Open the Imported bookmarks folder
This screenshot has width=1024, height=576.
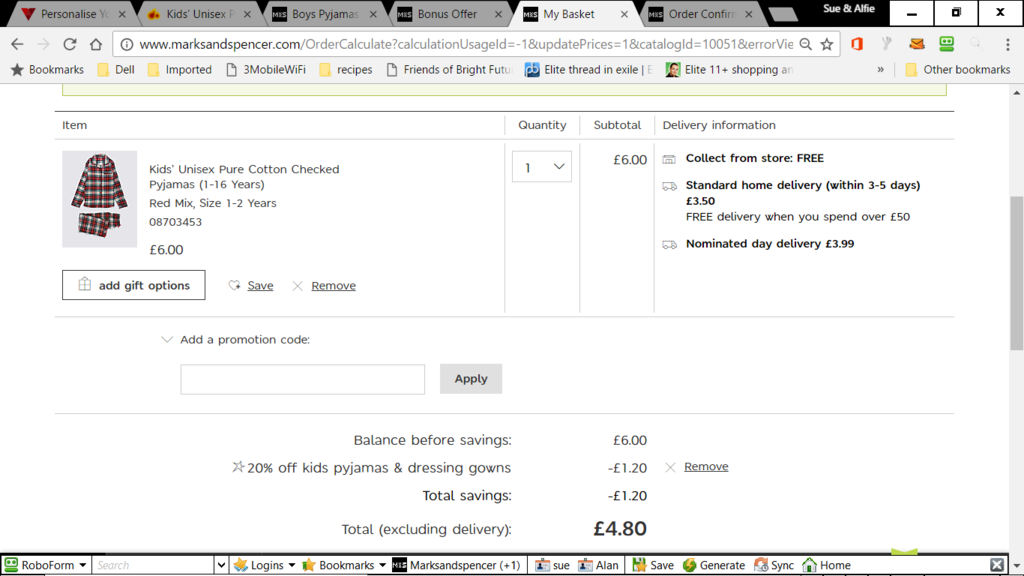180,69
